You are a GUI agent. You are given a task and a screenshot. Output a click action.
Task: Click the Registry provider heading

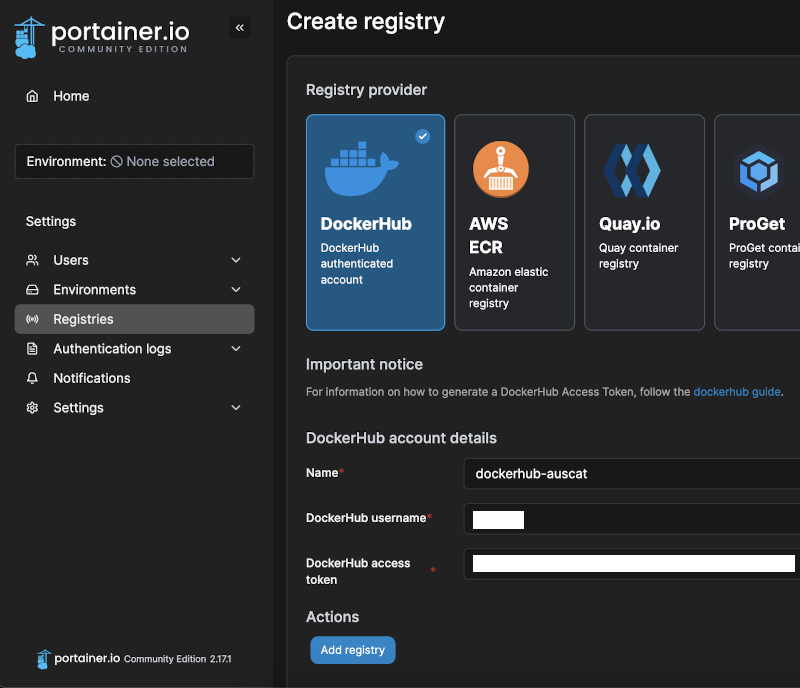coord(366,90)
